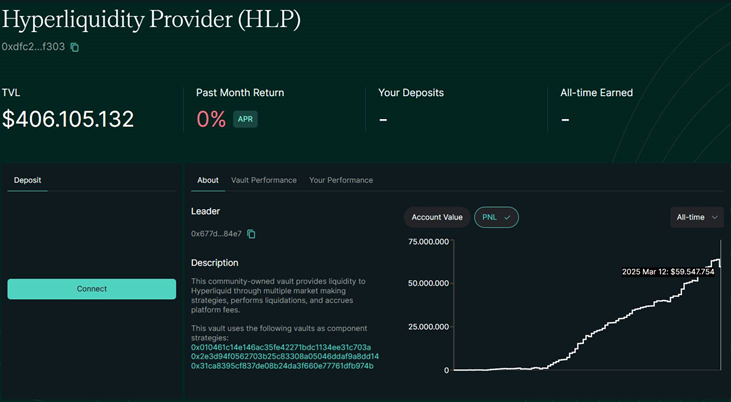The image size is (731, 402).
Task: Click the Your Deposits label
Action: point(411,93)
